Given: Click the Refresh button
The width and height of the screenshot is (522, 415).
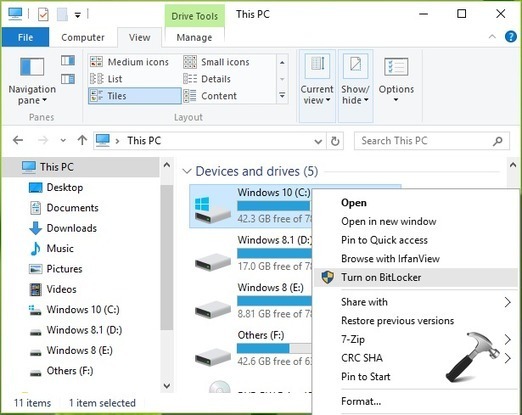Looking at the screenshot, I should (335, 141).
